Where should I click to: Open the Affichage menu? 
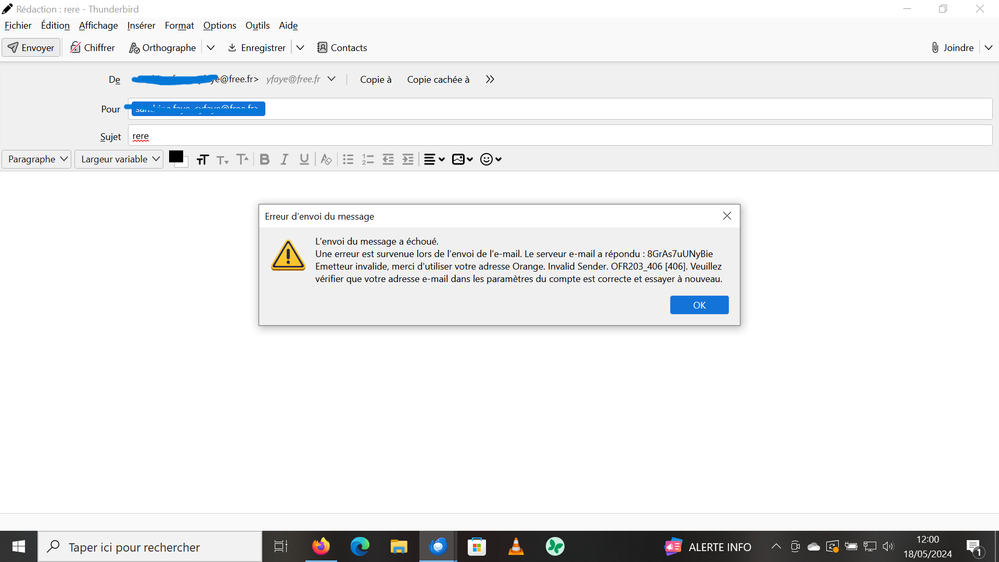click(98, 26)
